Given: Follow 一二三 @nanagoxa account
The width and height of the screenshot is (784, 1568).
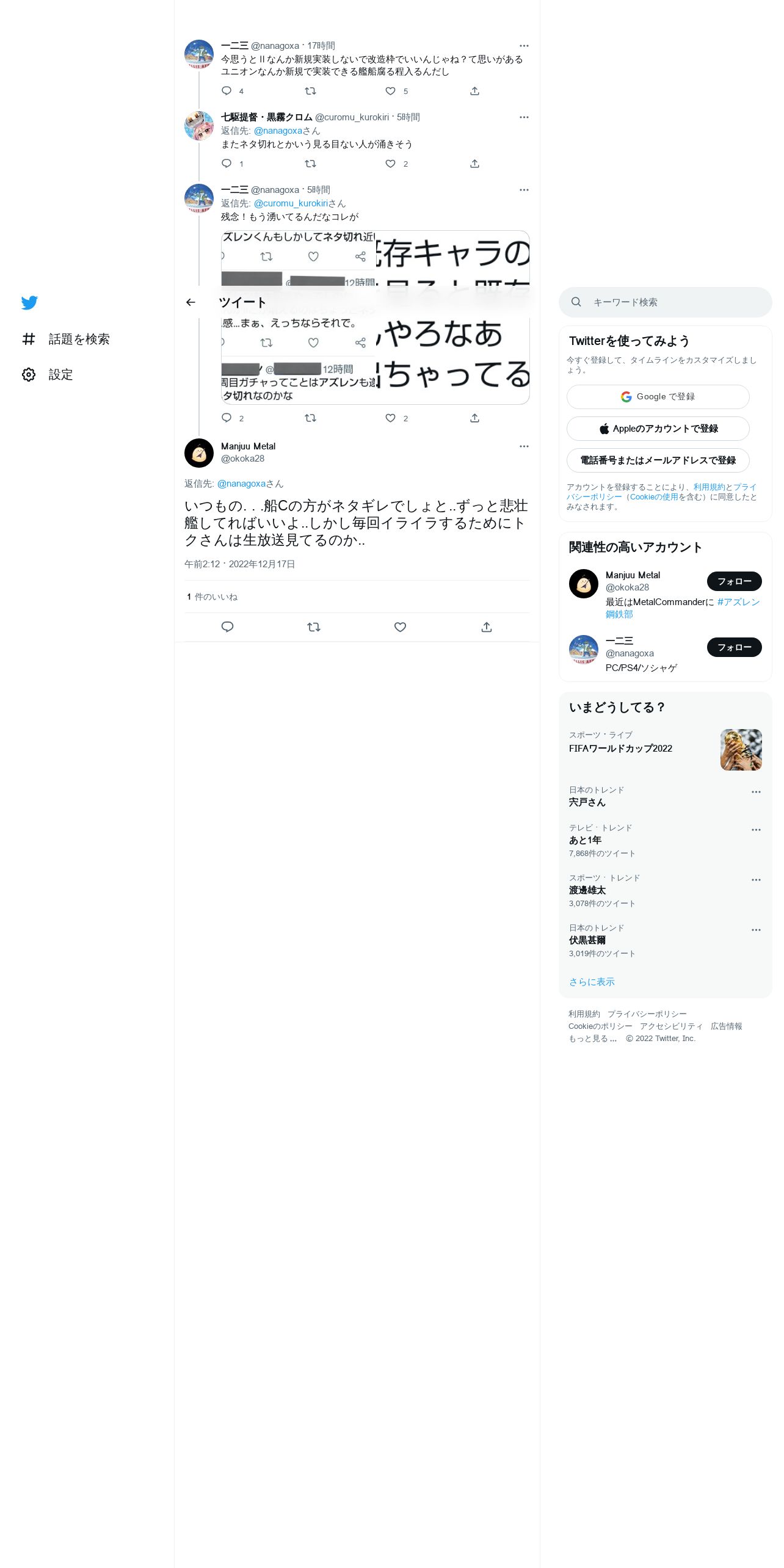Looking at the screenshot, I should pos(735,647).
